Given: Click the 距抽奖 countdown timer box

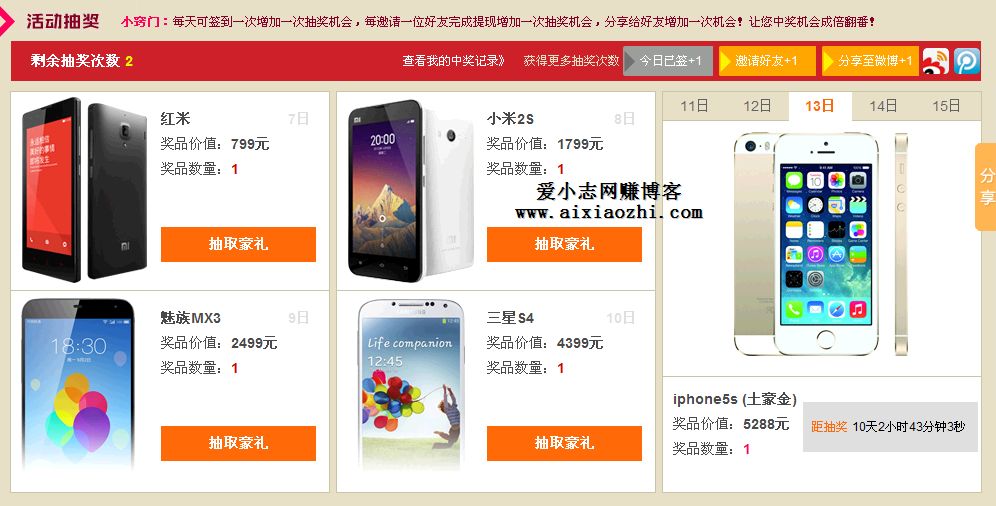Looking at the screenshot, I should (890, 427).
